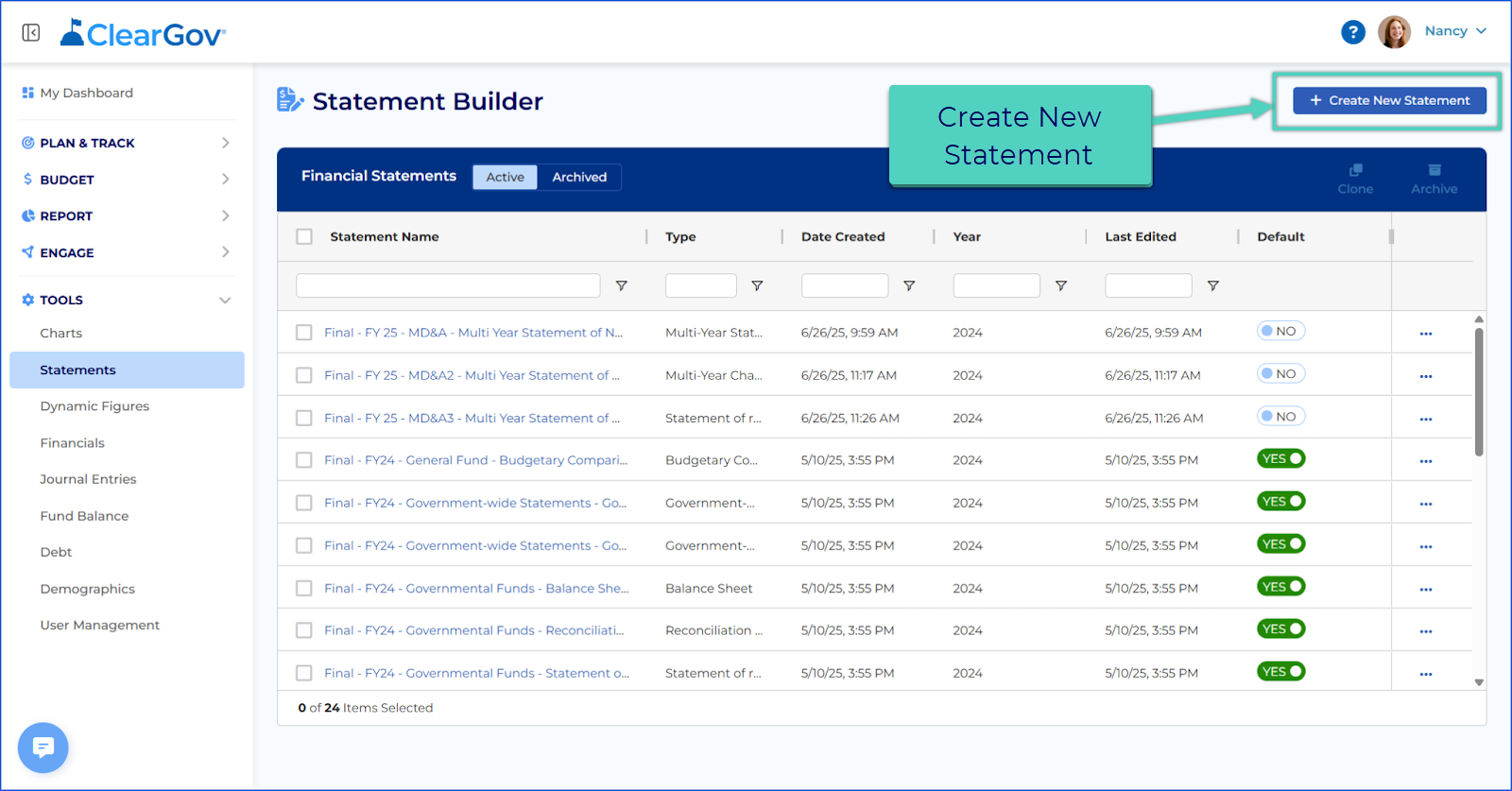
Task: Open more options for MD&A3 row
Action: coord(1426,419)
